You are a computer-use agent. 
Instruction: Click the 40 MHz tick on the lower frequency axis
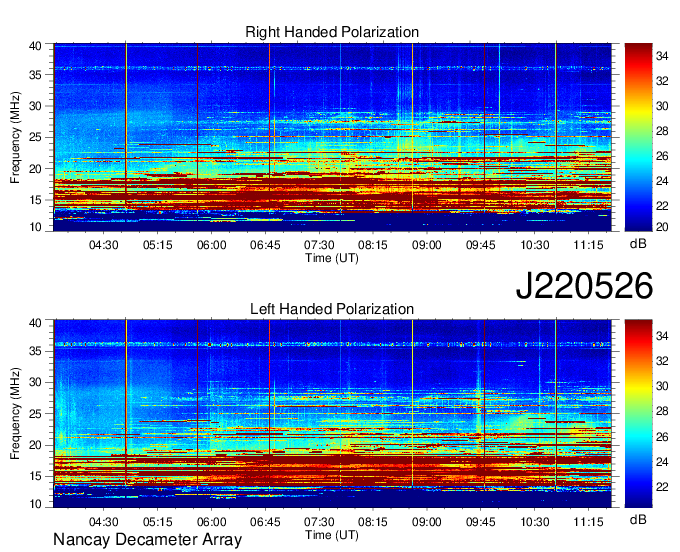tap(36, 323)
